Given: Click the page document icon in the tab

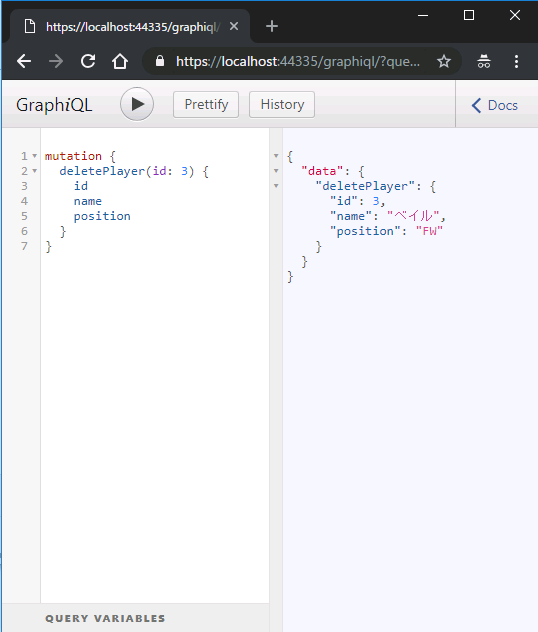Looking at the screenshot, I should [x=29, y=27].
